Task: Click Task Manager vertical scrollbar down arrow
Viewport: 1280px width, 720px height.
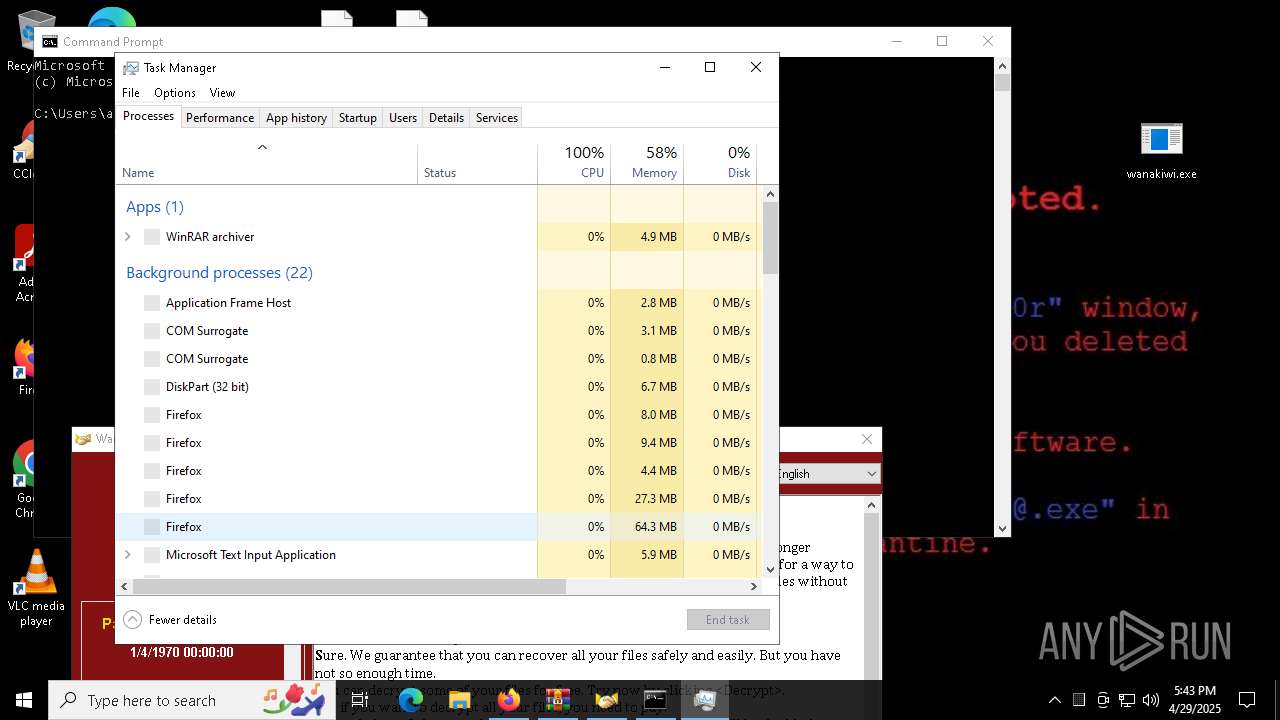Action: [x=770, y=569]
